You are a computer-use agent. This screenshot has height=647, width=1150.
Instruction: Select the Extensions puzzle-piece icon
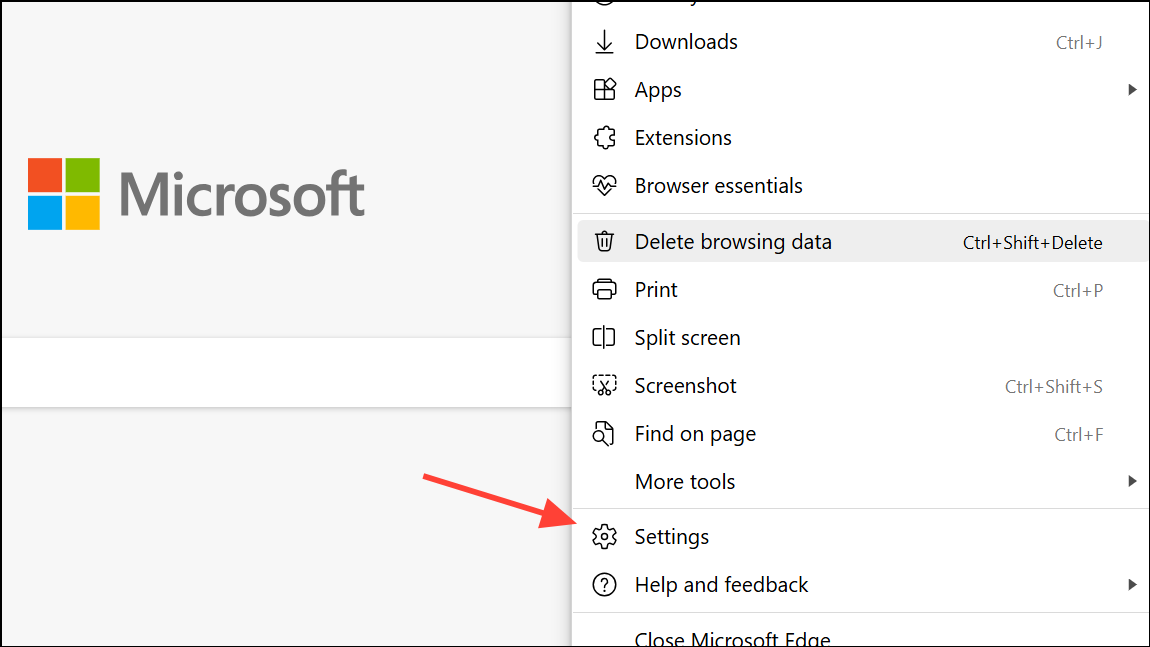pos(604,138)
